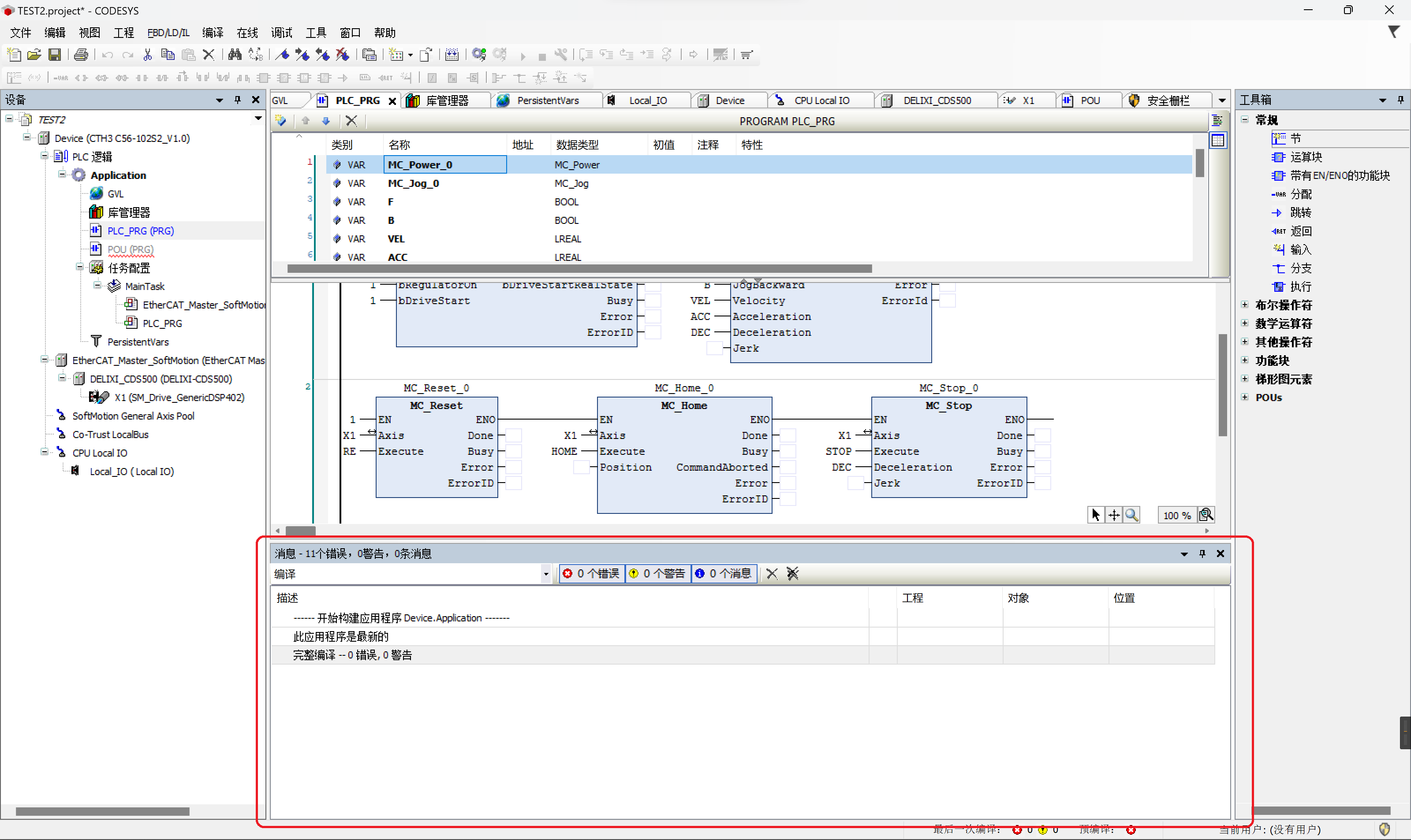Image resolution: width=1411 pixels, height=840 pixels.
Task: Open the editor tab overflow dropdown
Action: tap(1222, 100)
